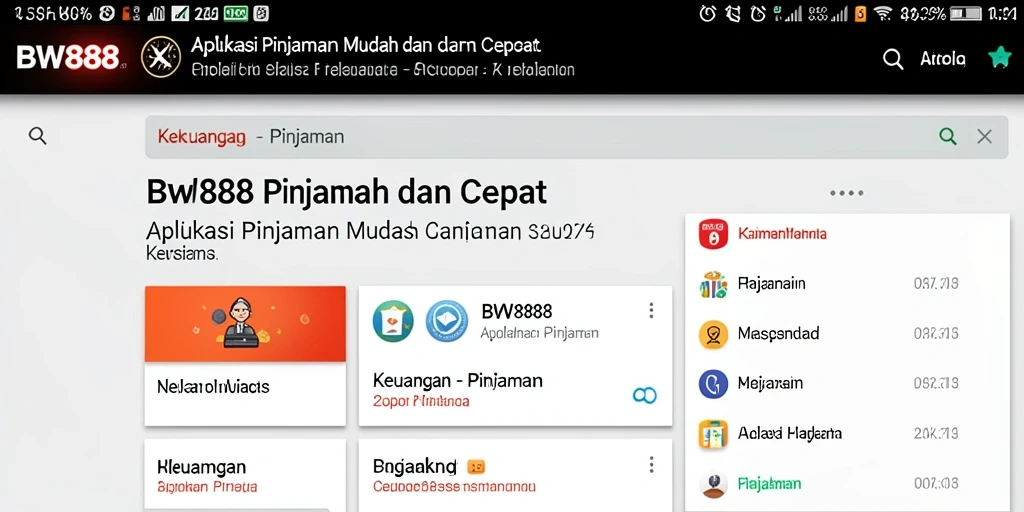This screenshot has width=1024, height=512.
Task: Click the BW888 logo in header
Action: pyautogui.click(x=68, y=58)
